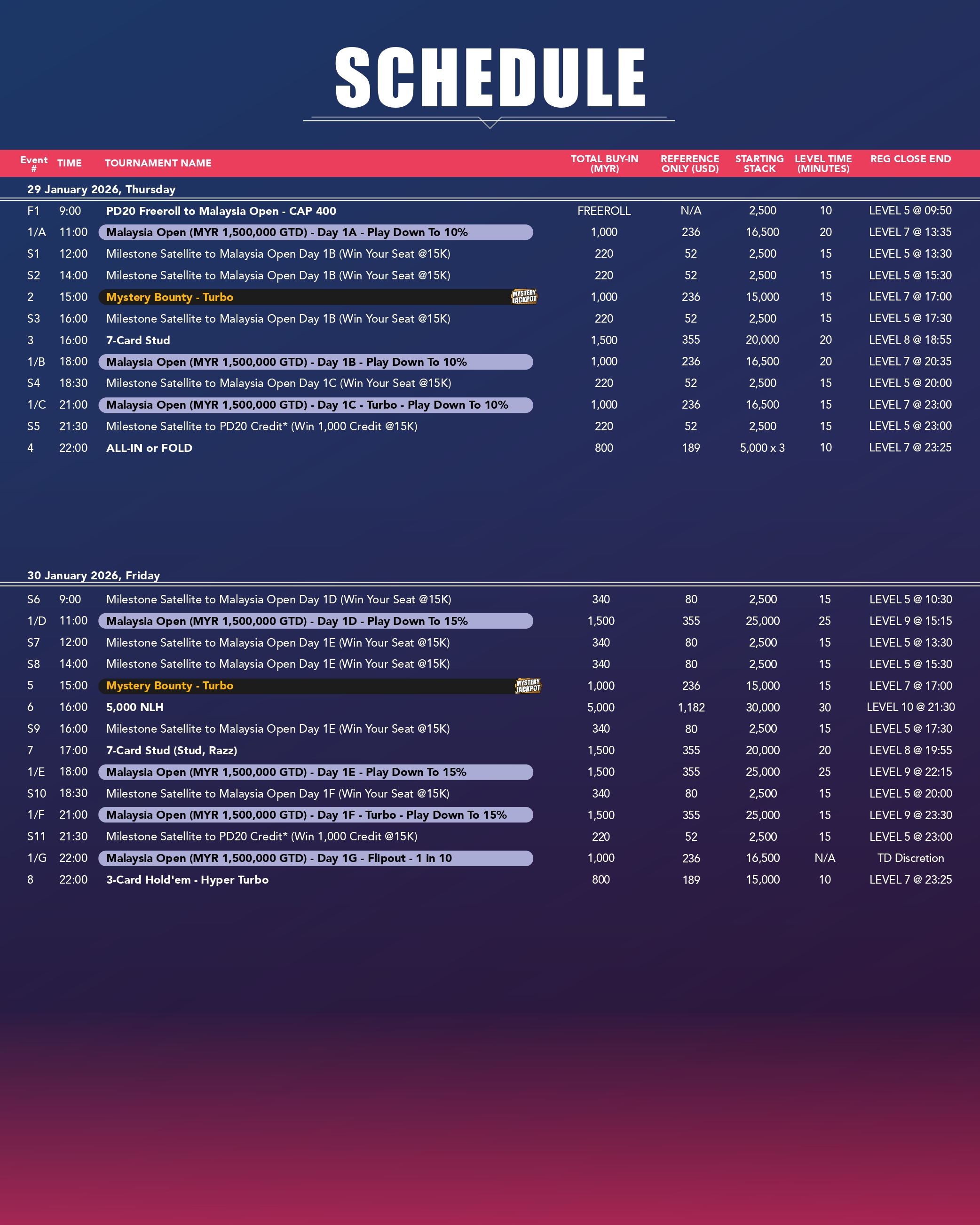Screen dimensions: 980x1225
Task: Select the PD20 Freeroll CAP 400 event
Action: (221, 211)
